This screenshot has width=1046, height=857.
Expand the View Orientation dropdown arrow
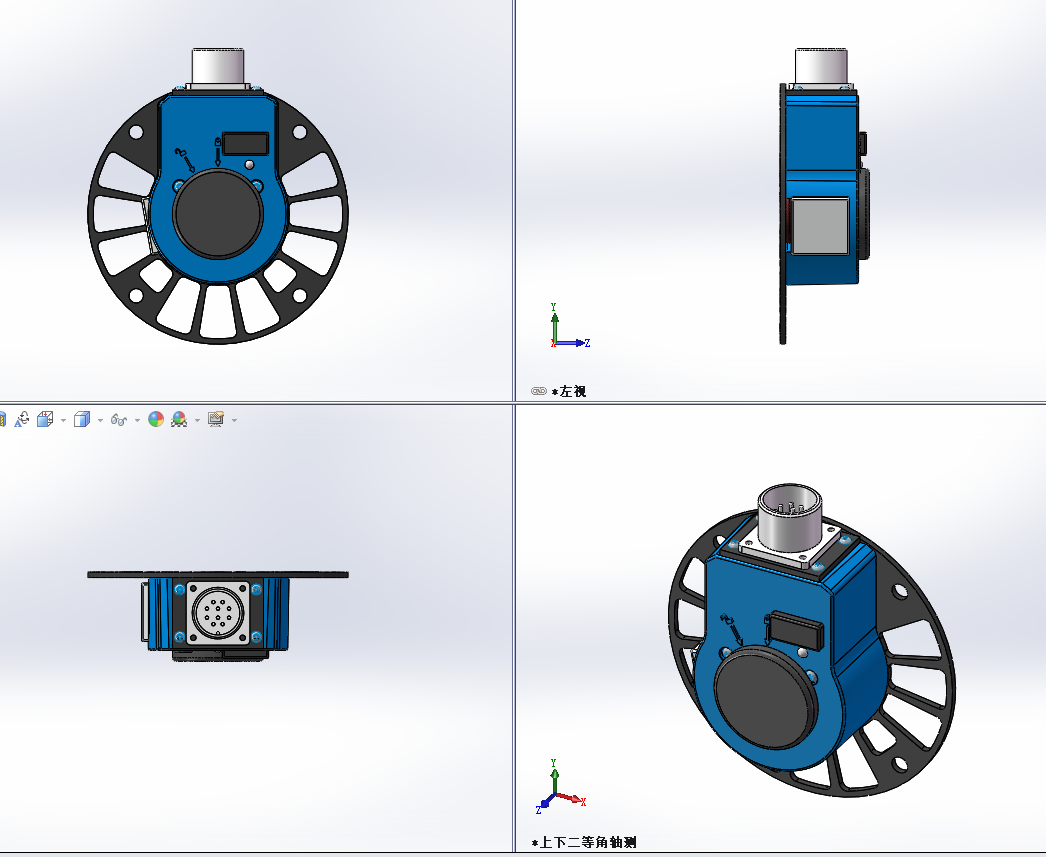[63, 420]
